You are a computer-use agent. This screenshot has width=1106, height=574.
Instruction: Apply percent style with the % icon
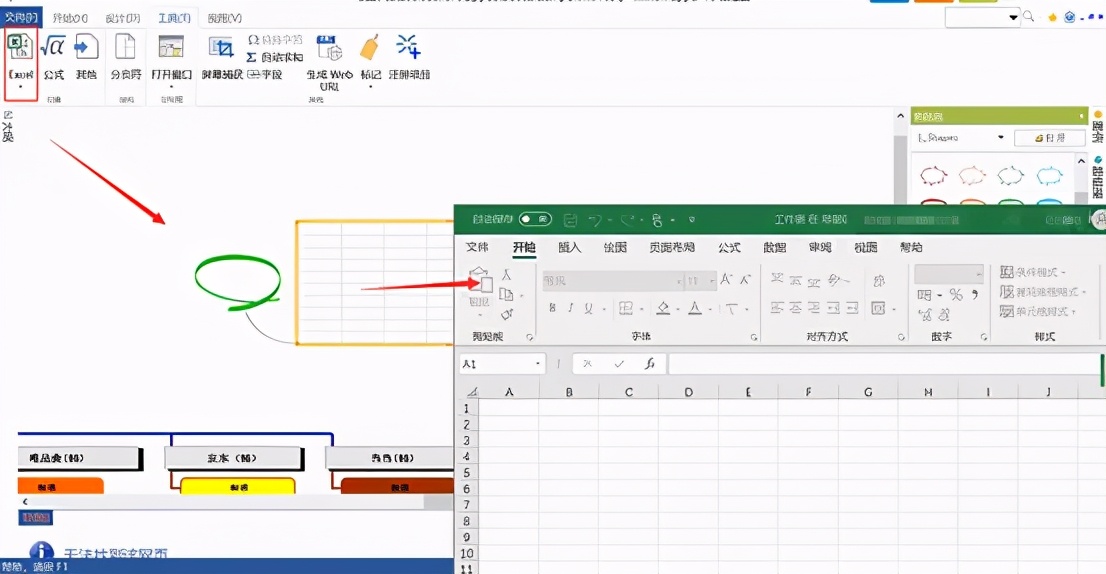[956, 295]
